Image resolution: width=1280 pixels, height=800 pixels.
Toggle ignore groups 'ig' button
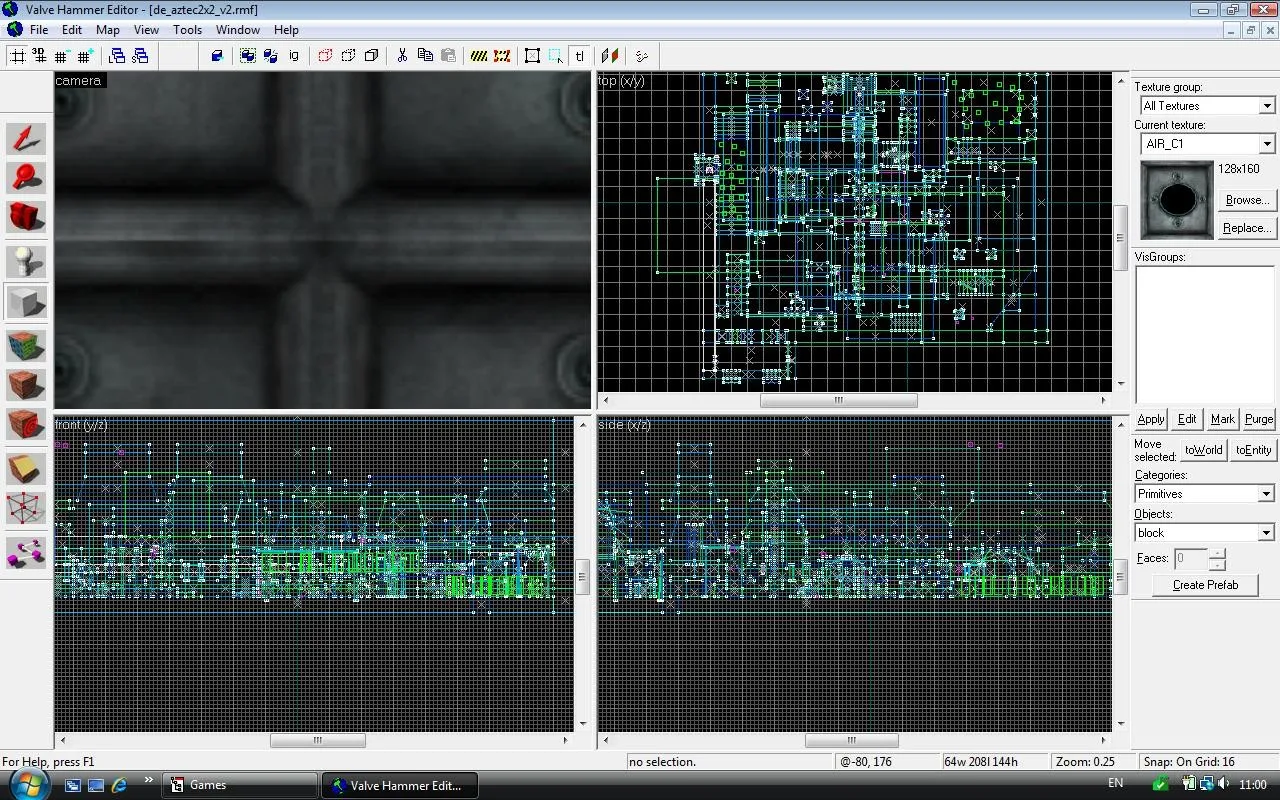point(294,56)
